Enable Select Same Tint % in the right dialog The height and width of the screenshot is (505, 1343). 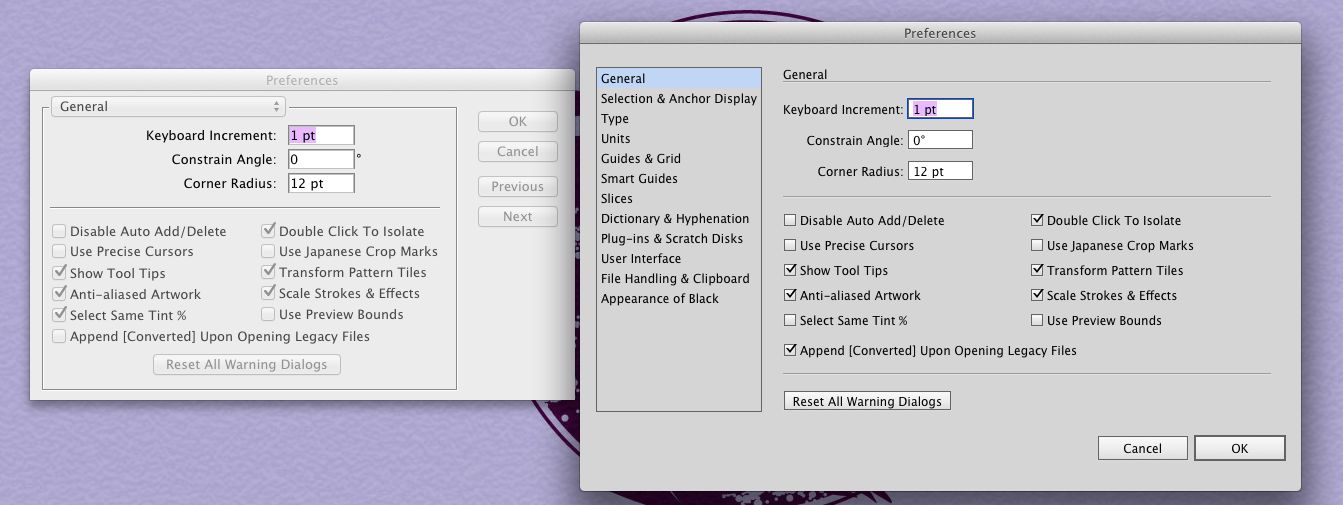(x=791, y=321)
